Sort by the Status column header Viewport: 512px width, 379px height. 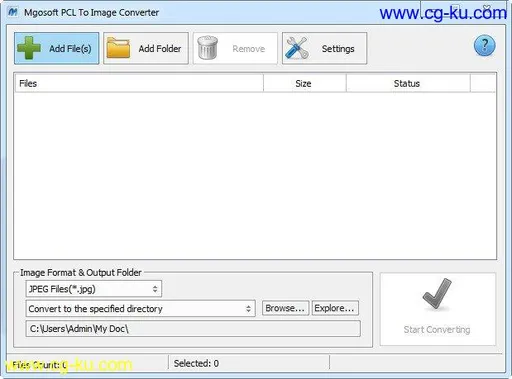pos(408,83)
